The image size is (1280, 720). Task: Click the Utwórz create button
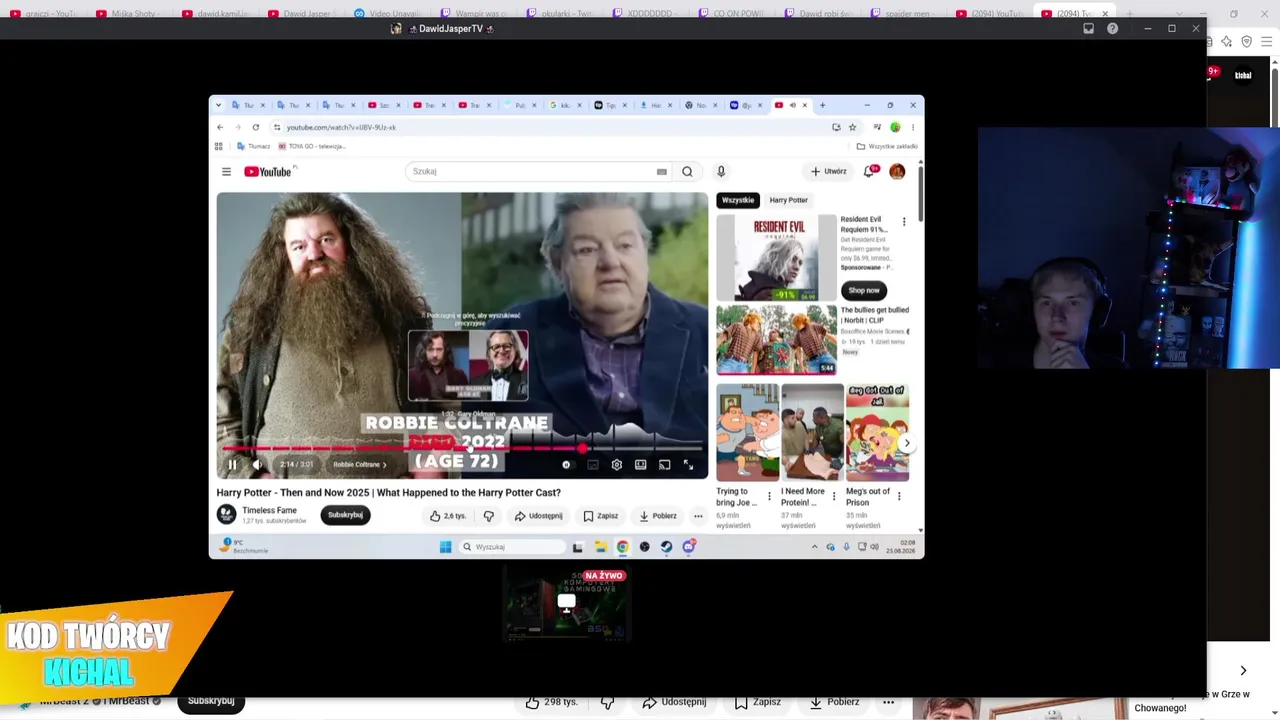[829, 172]
